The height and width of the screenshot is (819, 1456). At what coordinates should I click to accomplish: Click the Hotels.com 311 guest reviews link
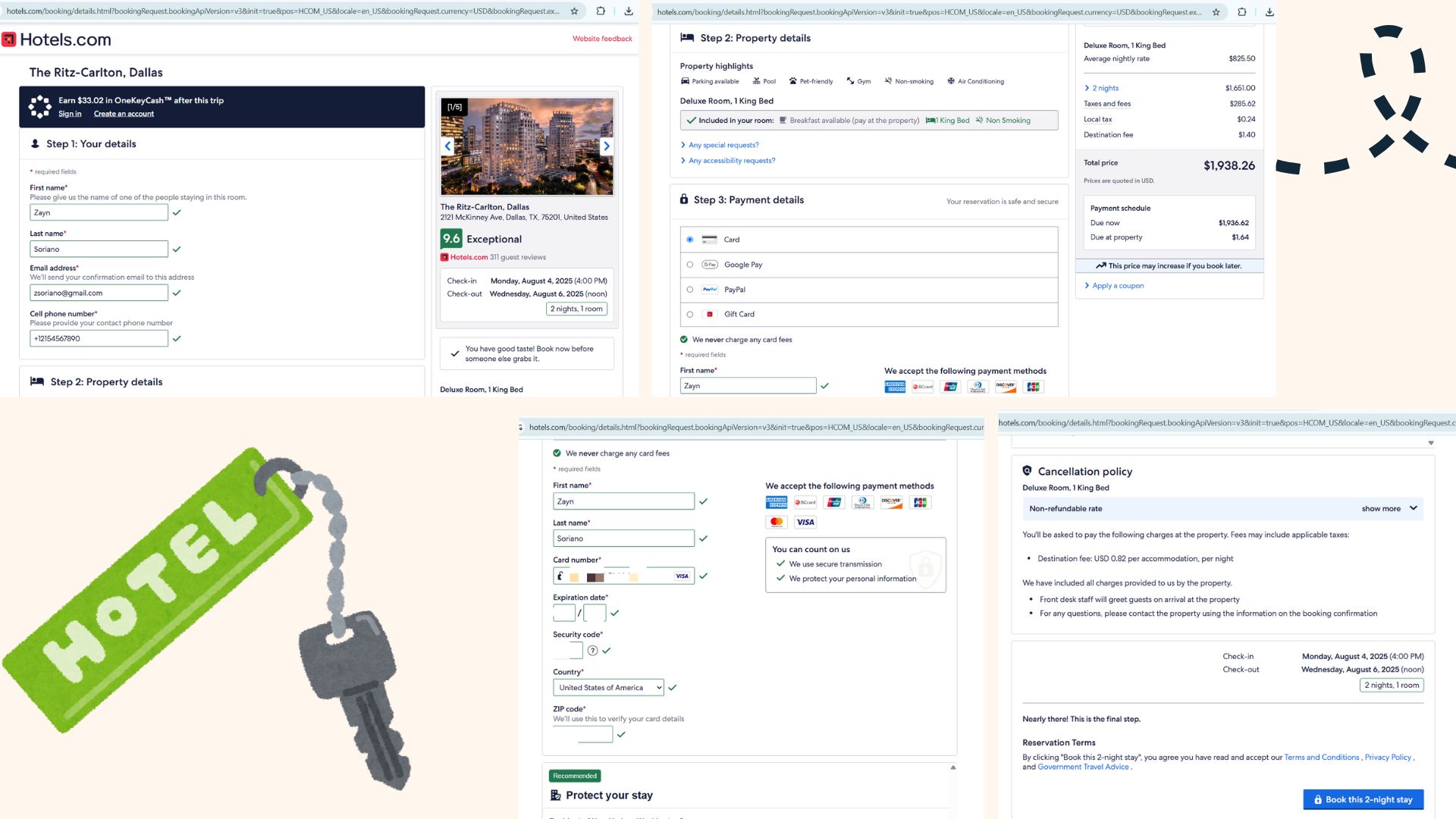tap(493, 257)
